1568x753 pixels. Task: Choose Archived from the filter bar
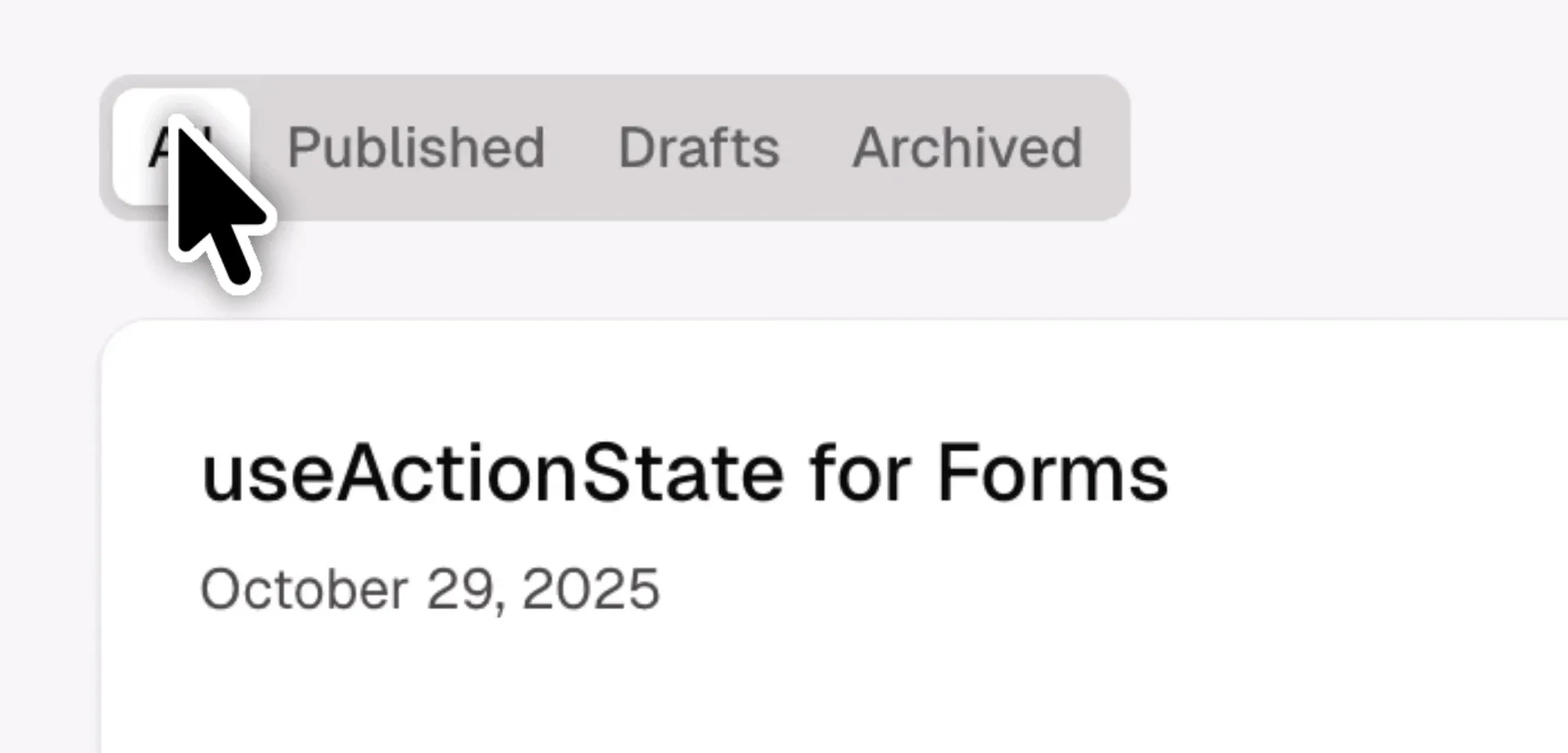pos(969,149)
